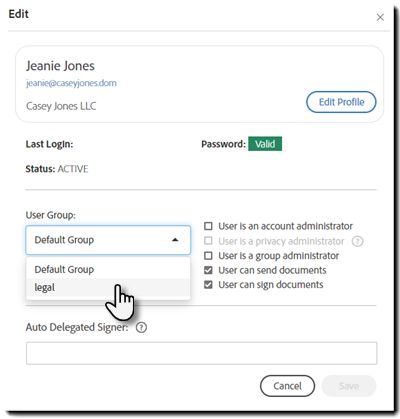Tick User is a privacy administrator checkbox
Viewport: 400px width, 419px height.
tap(208, 241)
